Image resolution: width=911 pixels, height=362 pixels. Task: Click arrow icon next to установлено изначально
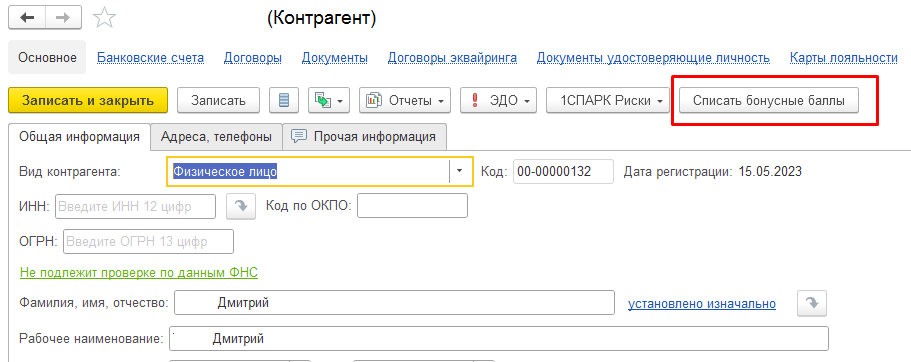812,303
